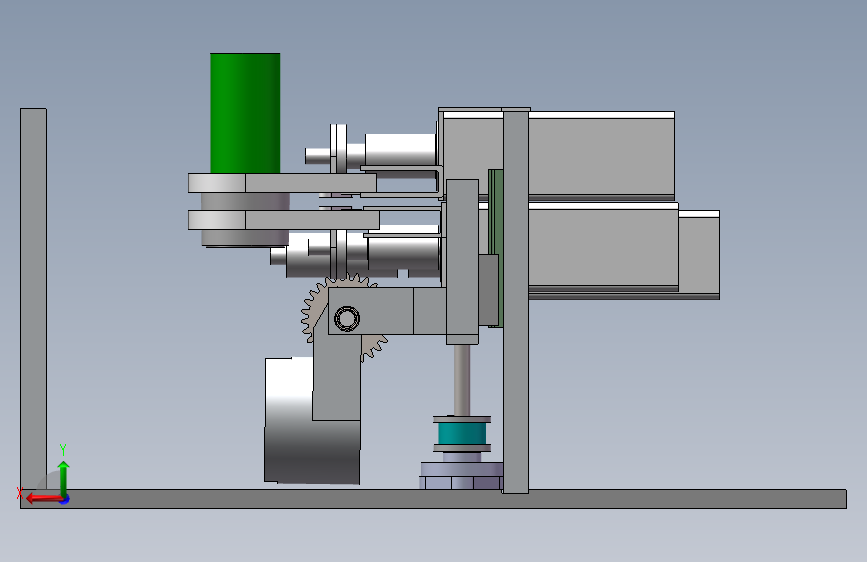Click the teal spool on the shaft
867x562 pixels.
(x=462, y=434)
